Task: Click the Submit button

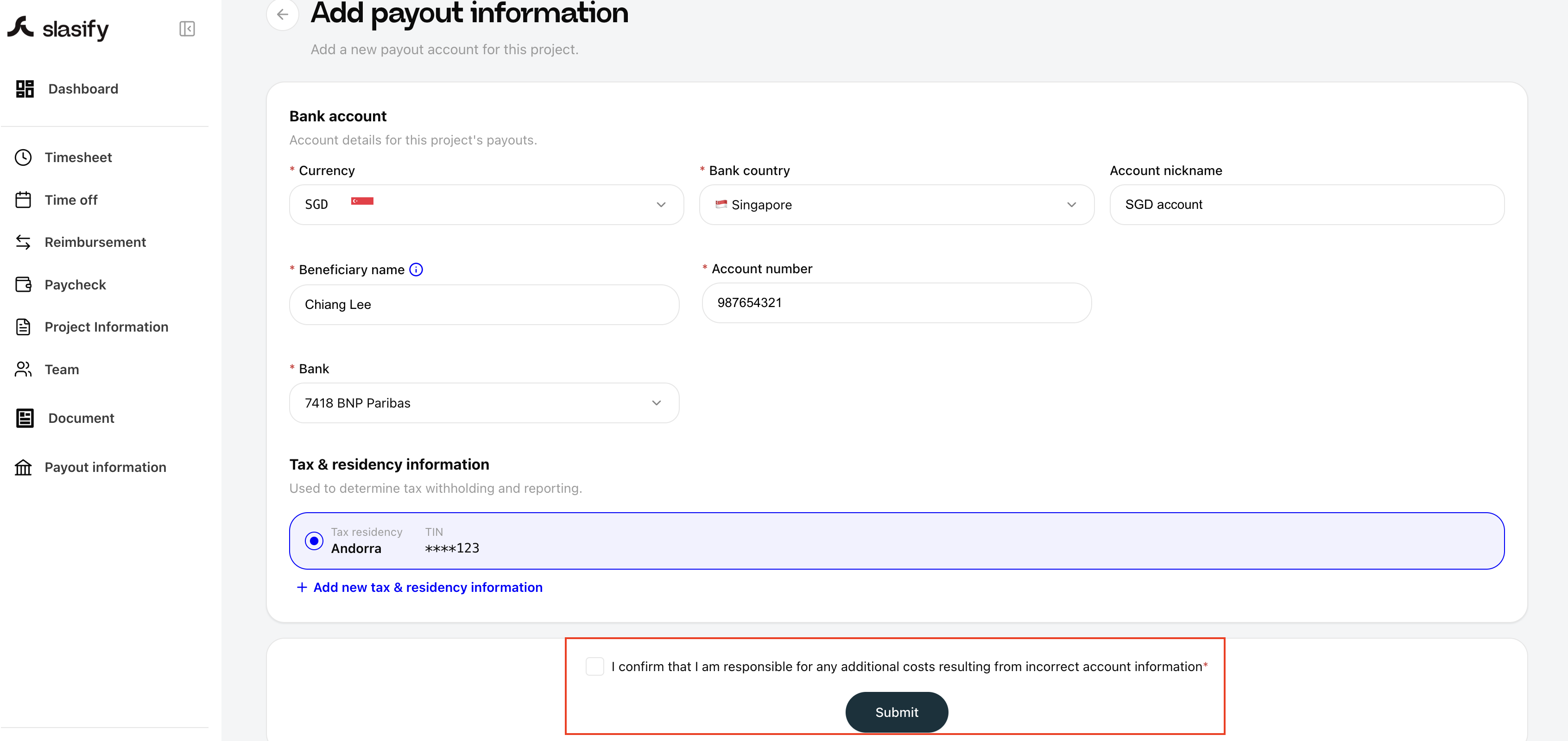Action: click(x=897, y=712)
